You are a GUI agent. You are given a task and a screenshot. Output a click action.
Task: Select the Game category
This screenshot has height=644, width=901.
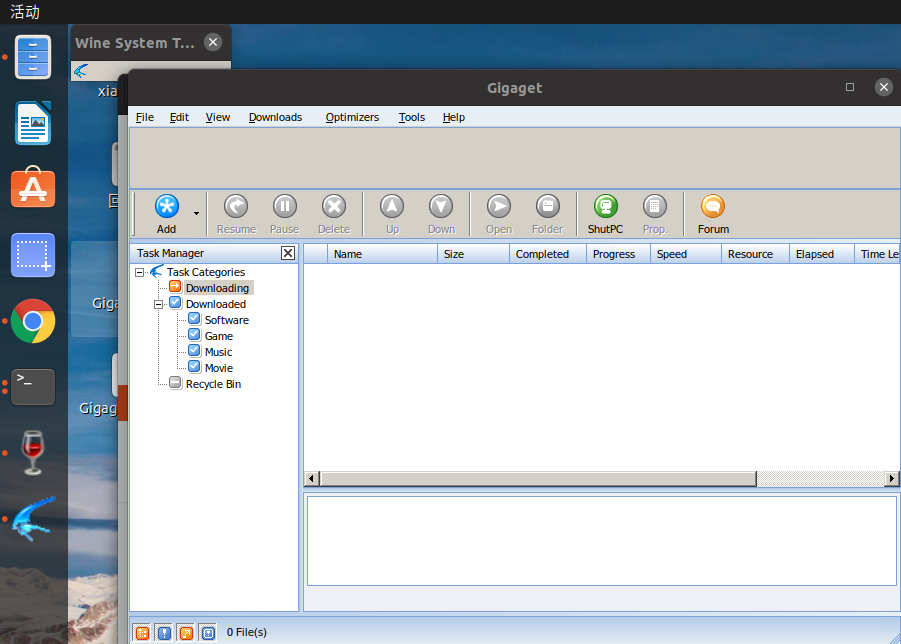pos(219,336)
